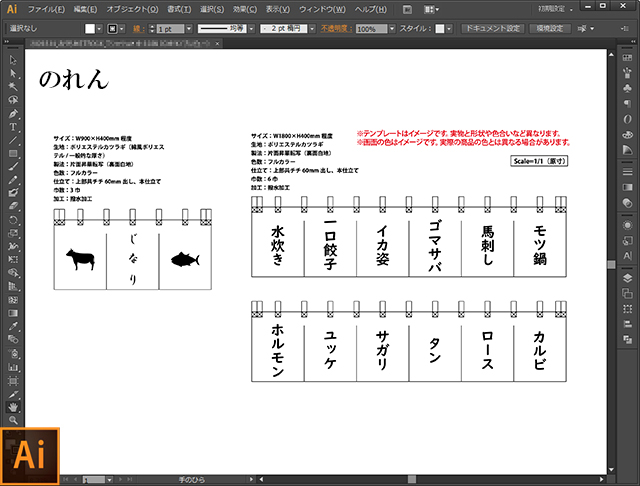The width and height of the screenshot is (640, 486).
Task: Select the Rotate tool
Action: click(x=13, y=220)
